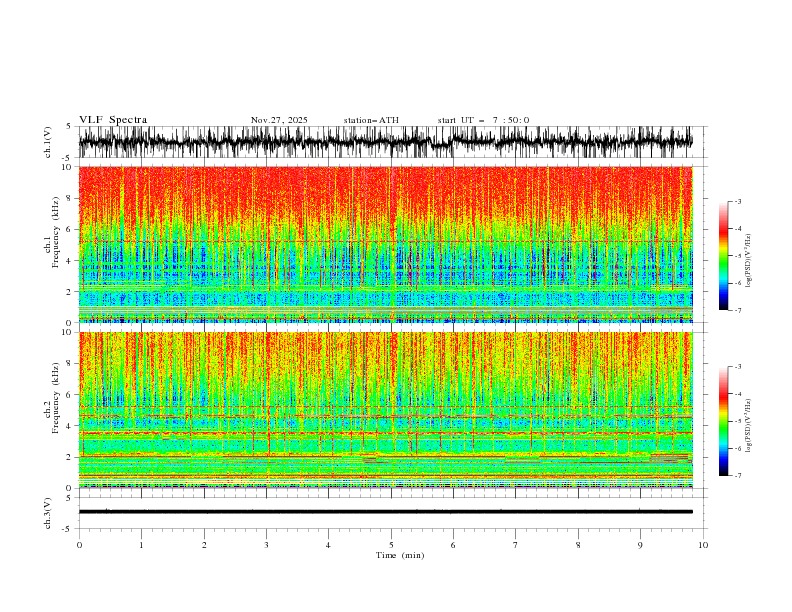Screen dimensions: 792x612
Task: Click the "8" tick on the Time axis
Action: [578, 545]
